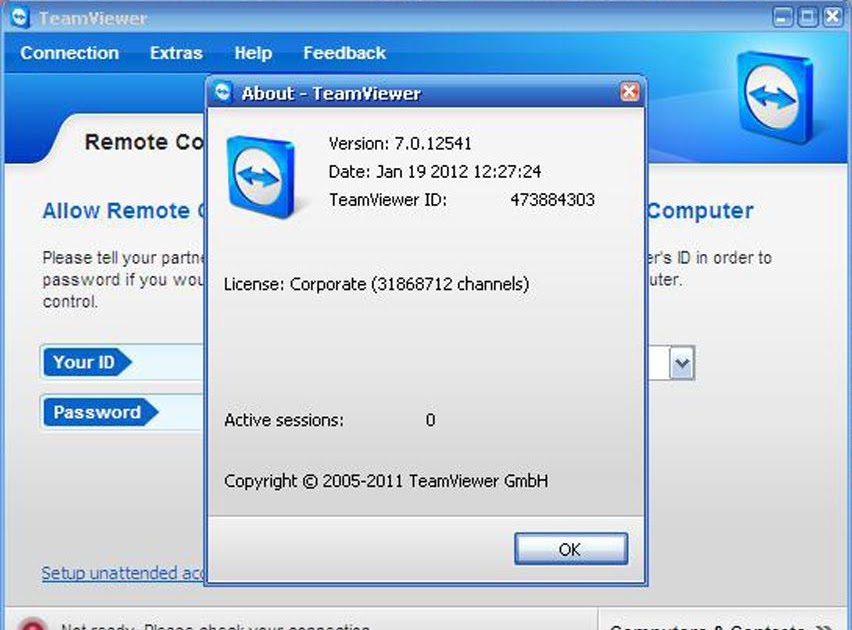This screenshot has width=852, height=630.
Task: Open the Connection menu
Action: pos(70,53)
